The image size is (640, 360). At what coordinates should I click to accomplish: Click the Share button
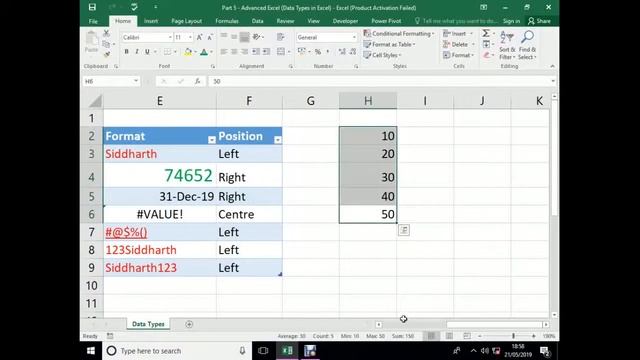[x=539, y=21]
